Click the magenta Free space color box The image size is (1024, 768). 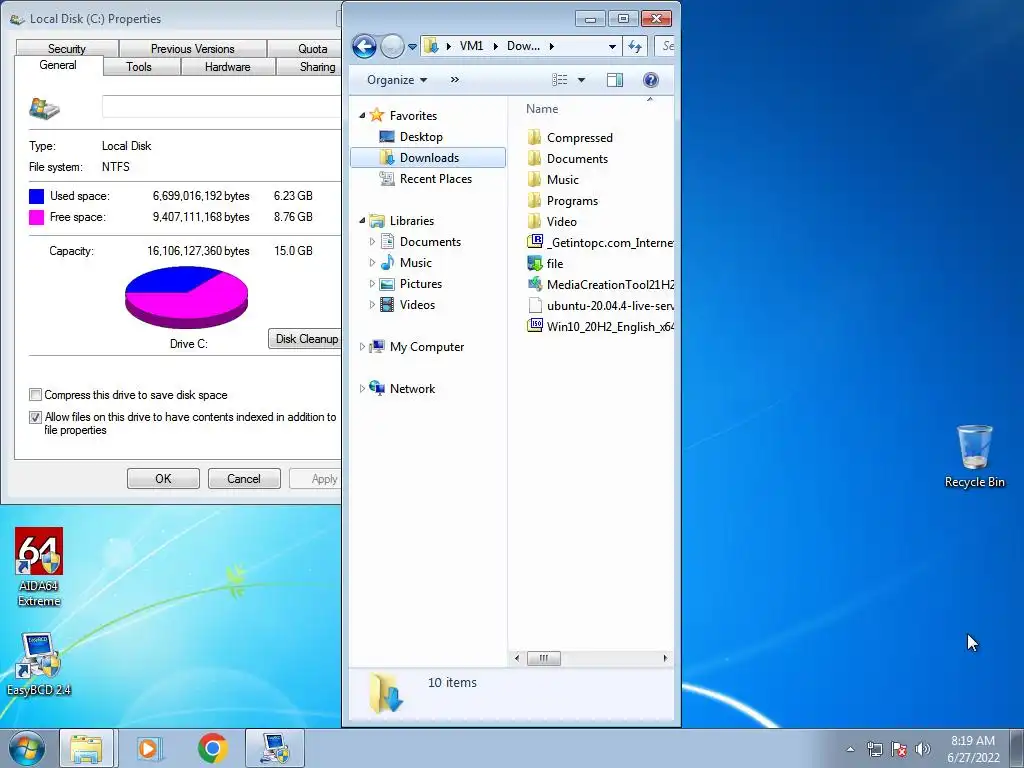coord(37,217)
